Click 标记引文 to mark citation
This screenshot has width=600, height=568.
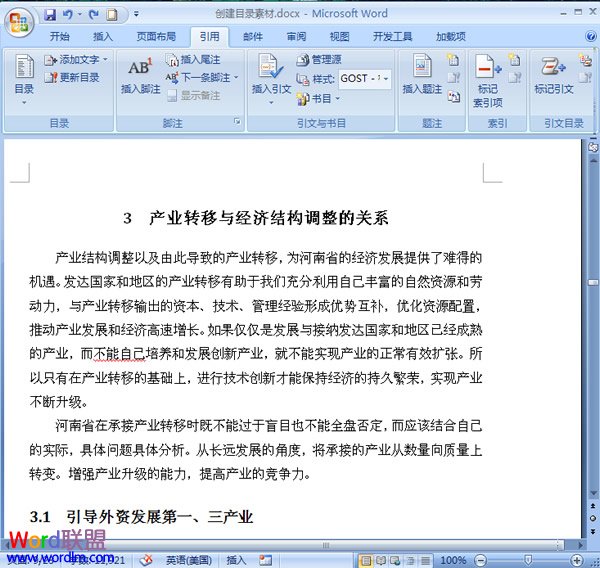554,74
